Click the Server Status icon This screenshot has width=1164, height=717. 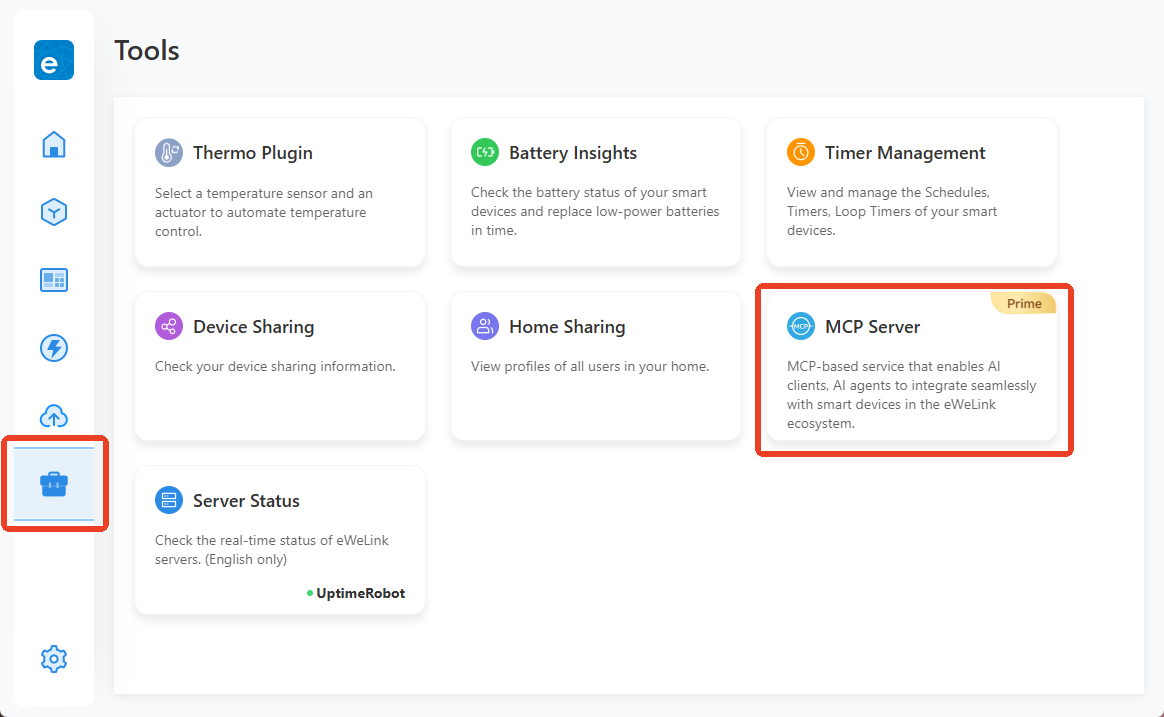point(169,501)
